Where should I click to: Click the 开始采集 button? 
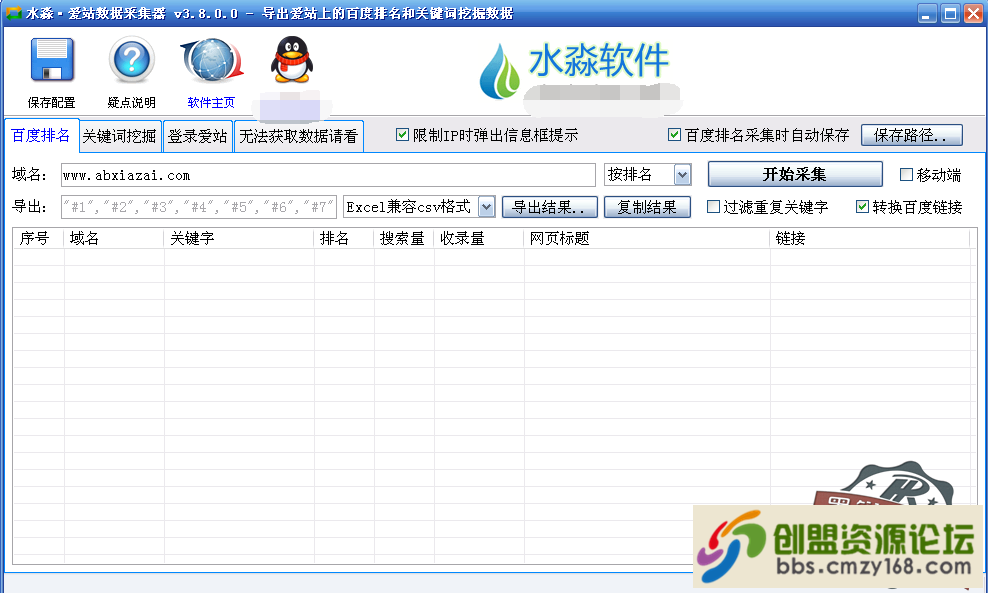pyautogui.click(x=795, y=175)
